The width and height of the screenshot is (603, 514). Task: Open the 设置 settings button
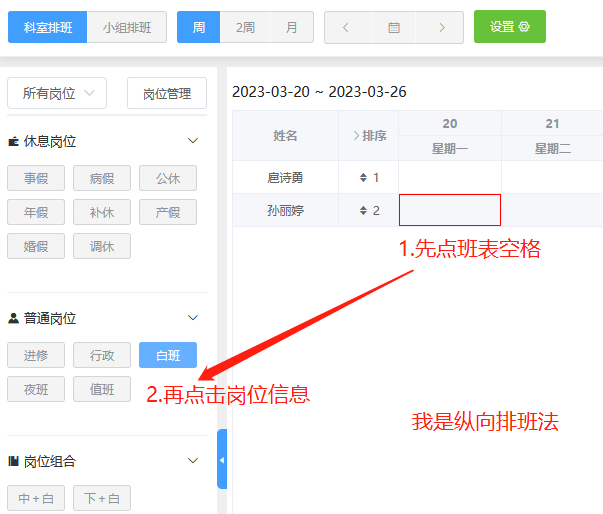[509, 27]
